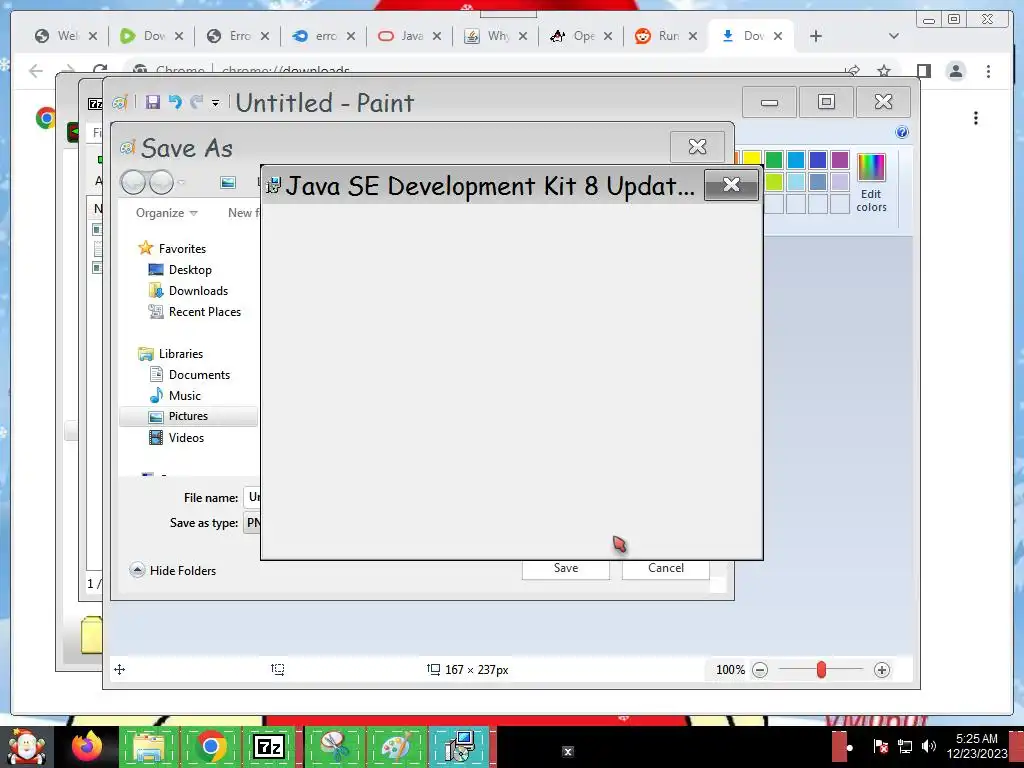This screenshot has height=768, width=1024.
Task: Select Desktop in the Save As navigation pane
Action: point(180,270)
